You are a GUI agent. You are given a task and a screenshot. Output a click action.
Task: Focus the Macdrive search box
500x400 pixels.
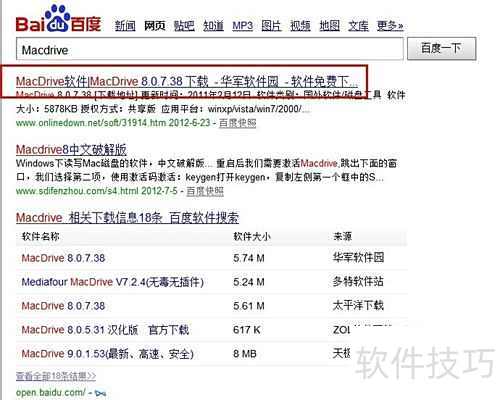[x=210, y=49]
